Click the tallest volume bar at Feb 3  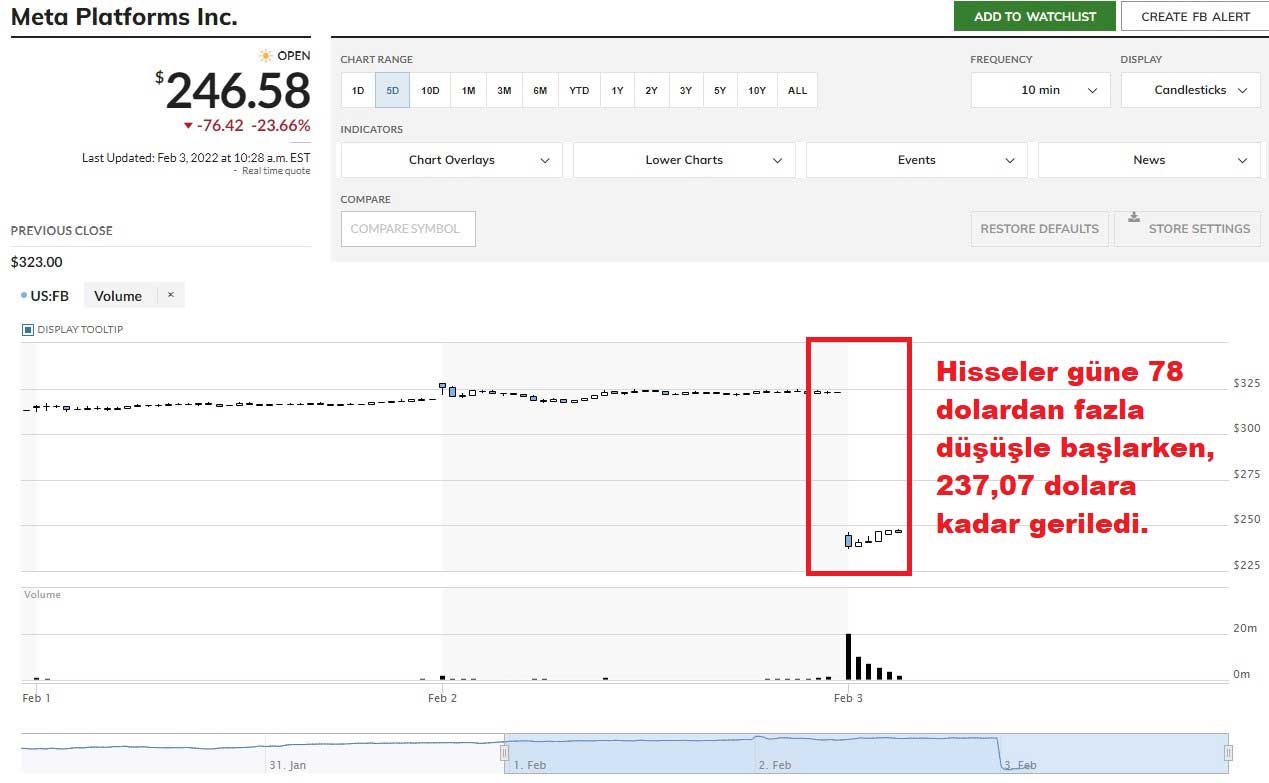coord(848,656)
